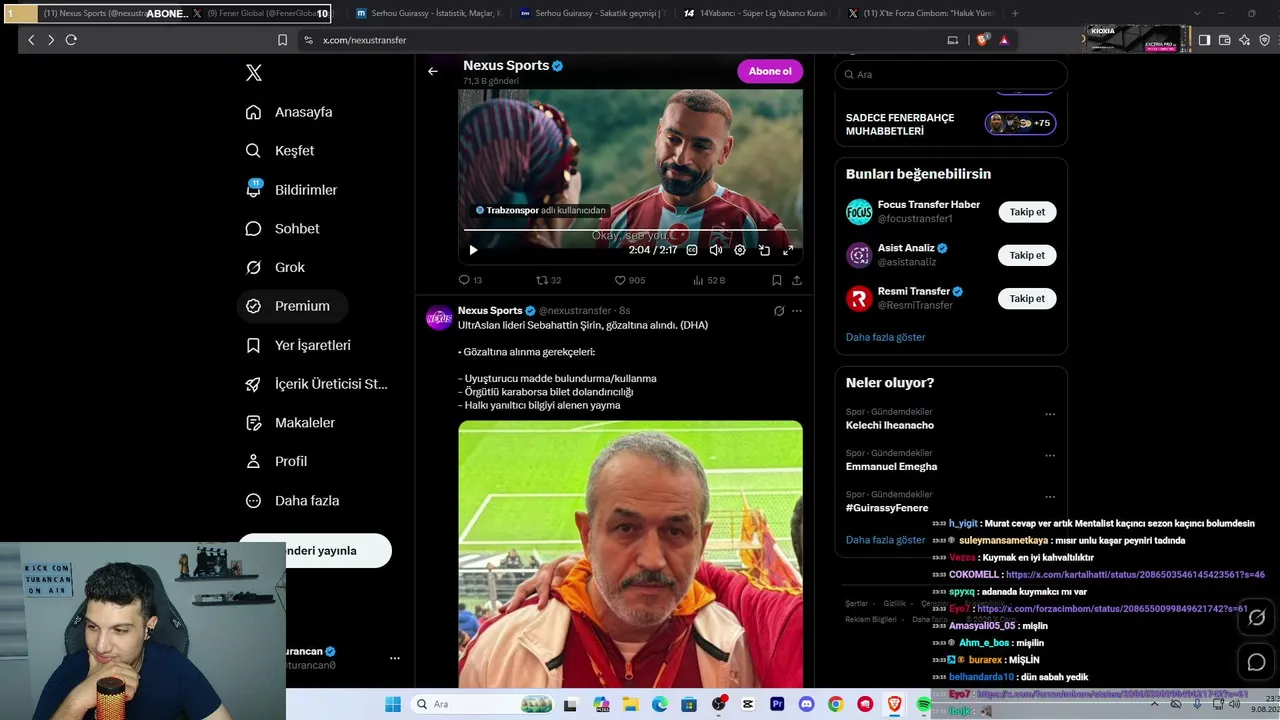This screenshot has width=1280, height=720.
Task: Focus the Ara search box on X
Action: click(x=951, y=74)
